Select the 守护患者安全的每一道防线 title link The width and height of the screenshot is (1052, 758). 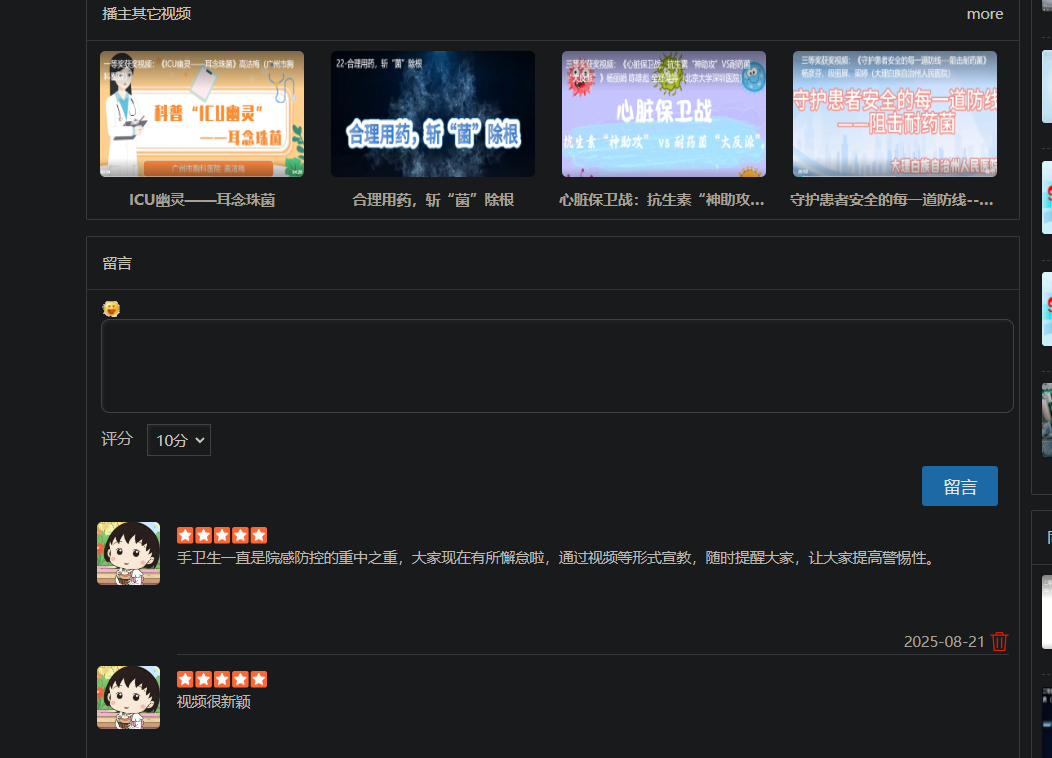(892, 200)
